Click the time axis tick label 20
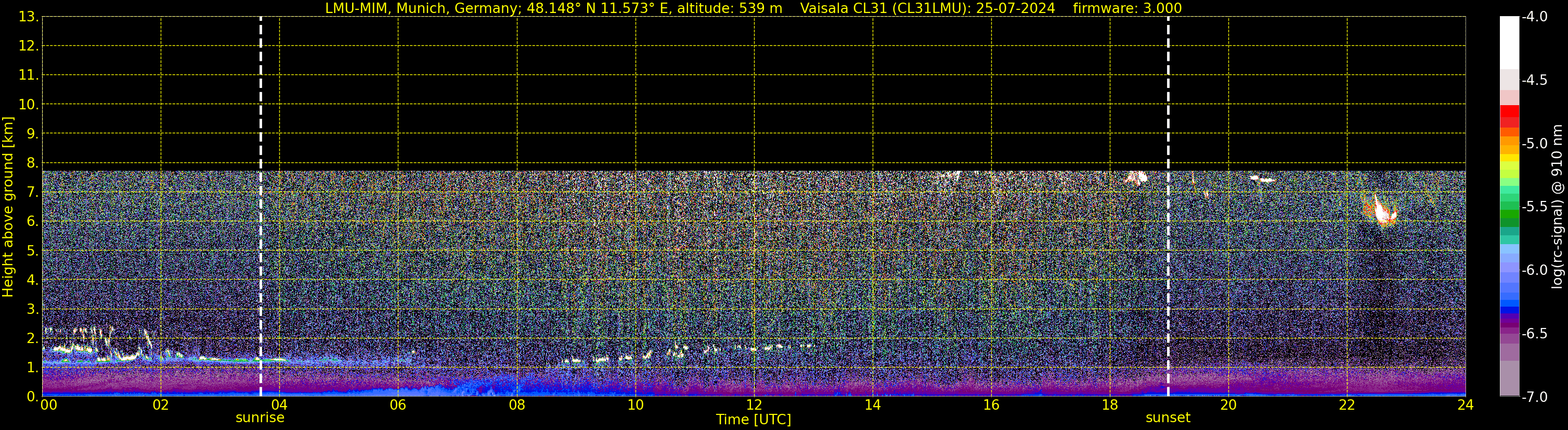Screen dimensions: 1568x430 pyautogui.click(x=1228, y=405)
